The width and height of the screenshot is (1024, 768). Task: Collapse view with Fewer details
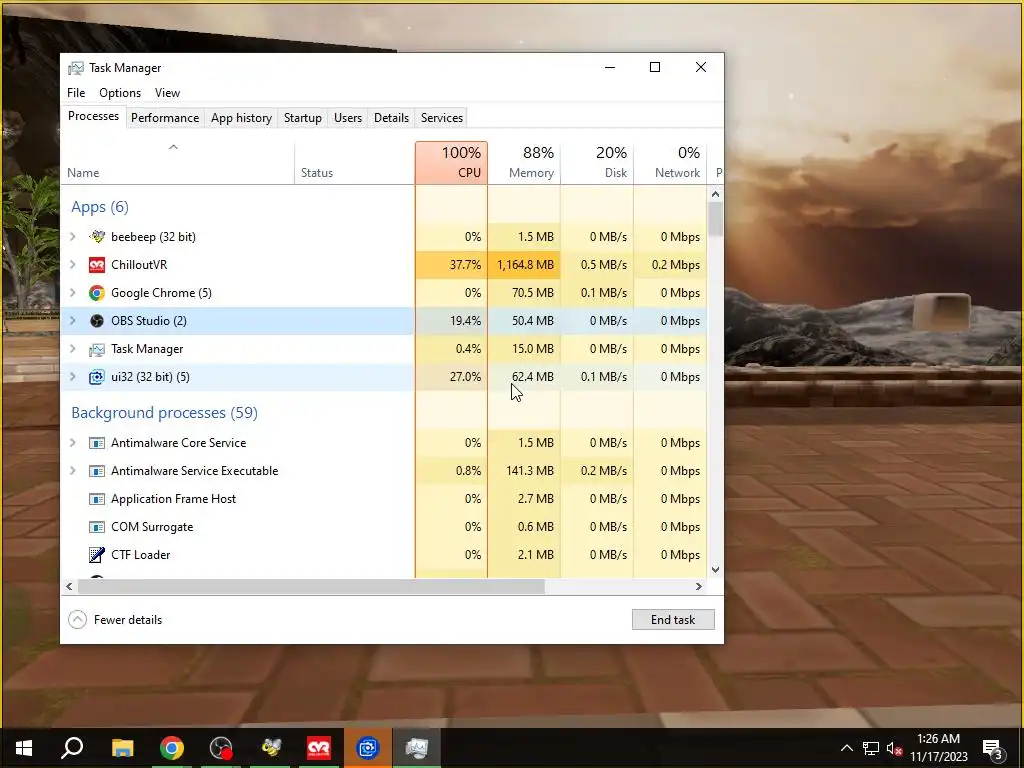[x=116, y=620]
